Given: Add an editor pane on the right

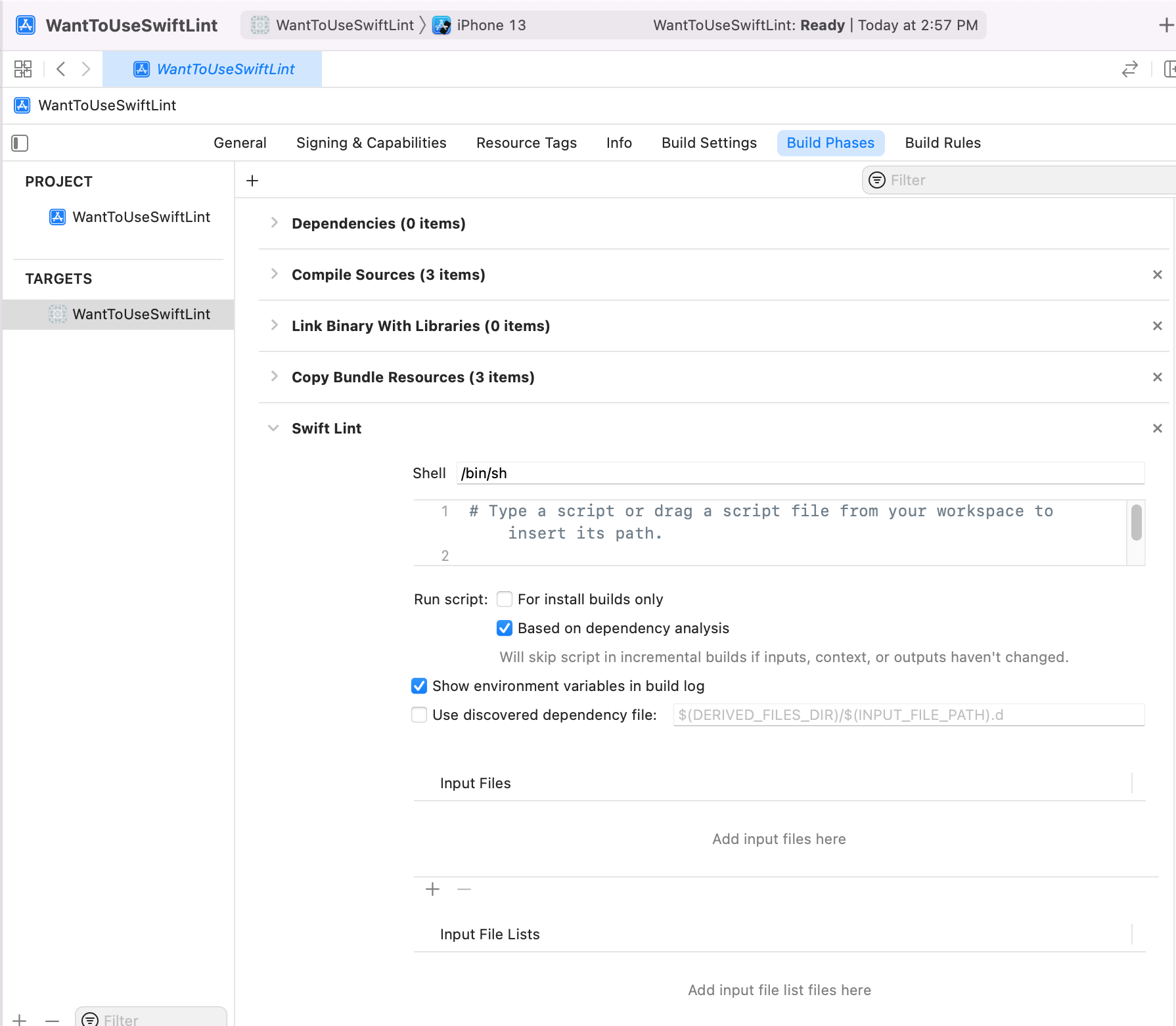Looking at the screenshot, I should click(x=1169, y=69).
